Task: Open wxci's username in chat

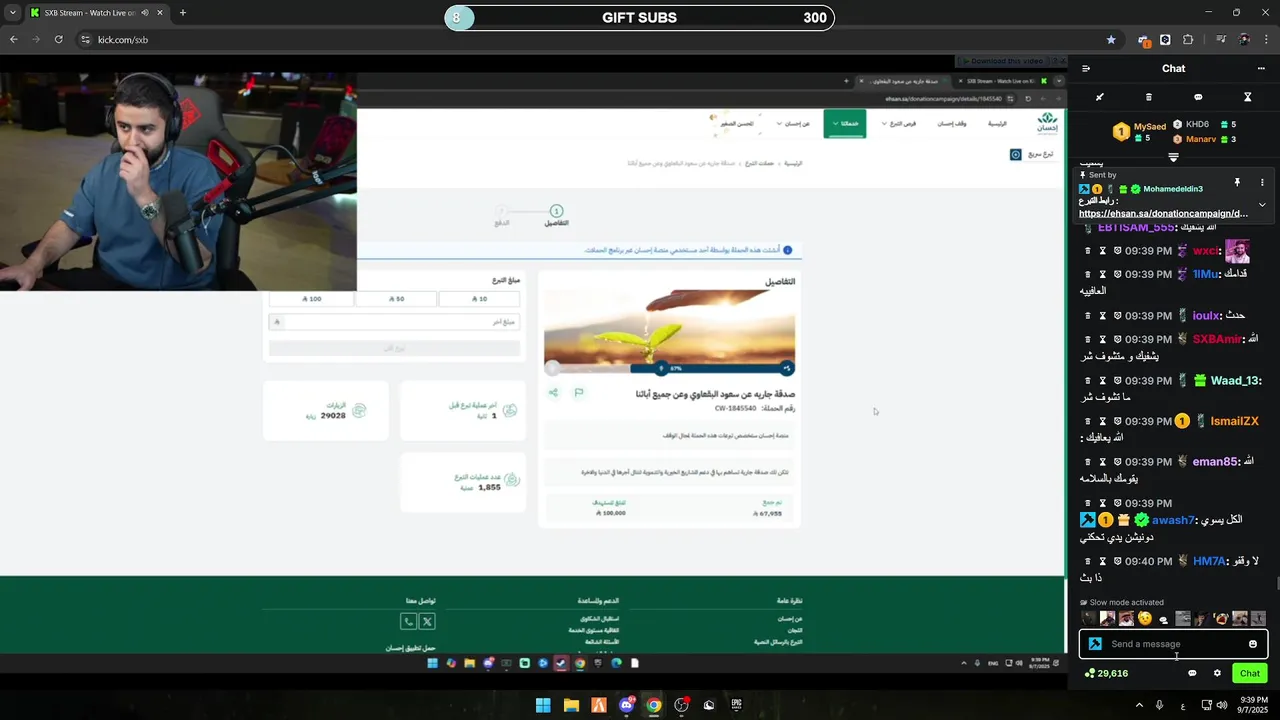Action: click(x=1206, y=251)
